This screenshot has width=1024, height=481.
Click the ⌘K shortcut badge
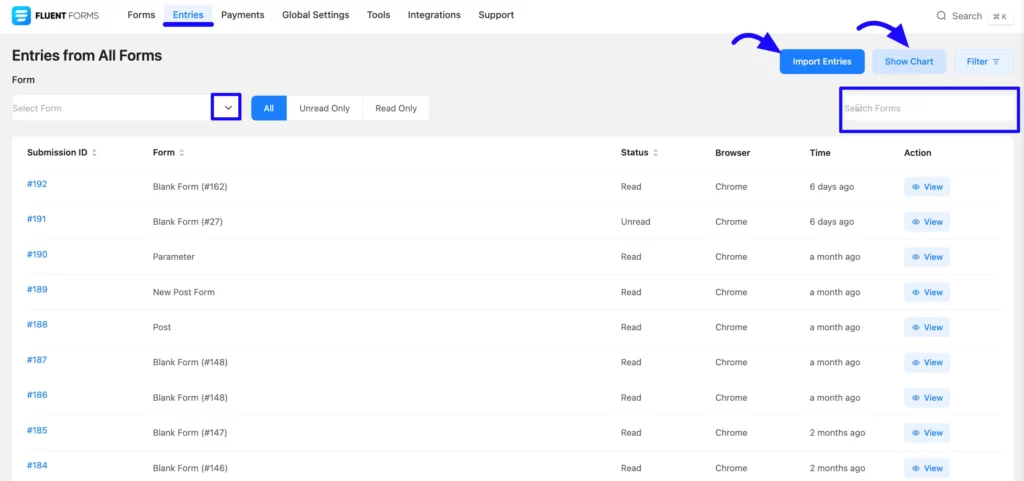point(999,16)
